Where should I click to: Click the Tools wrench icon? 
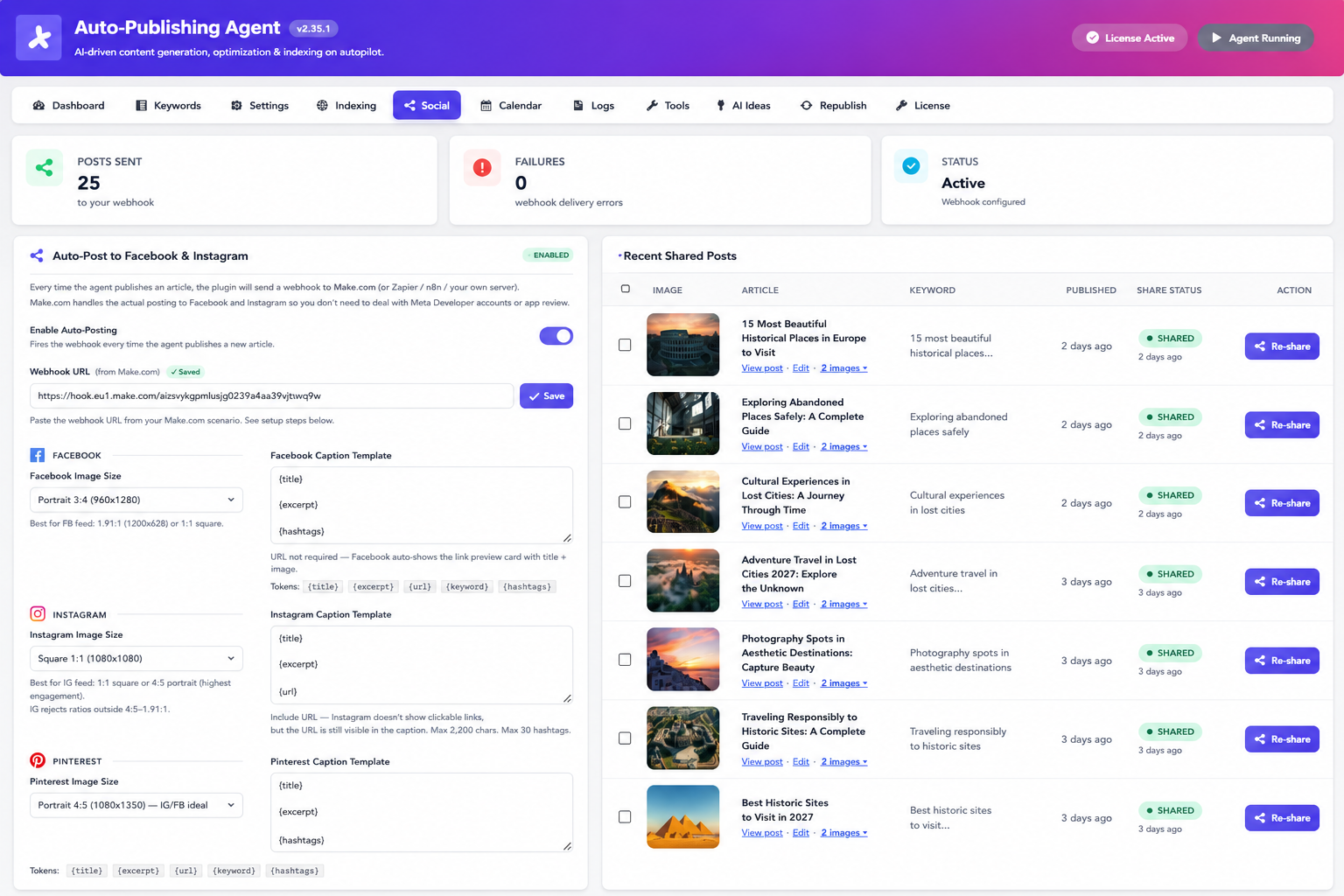click(x=652, y=105)
